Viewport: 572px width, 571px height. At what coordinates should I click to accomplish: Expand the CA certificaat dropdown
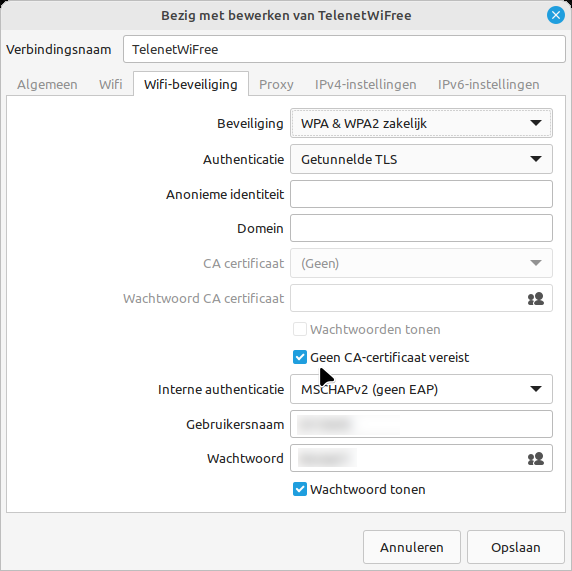[421, 263]
